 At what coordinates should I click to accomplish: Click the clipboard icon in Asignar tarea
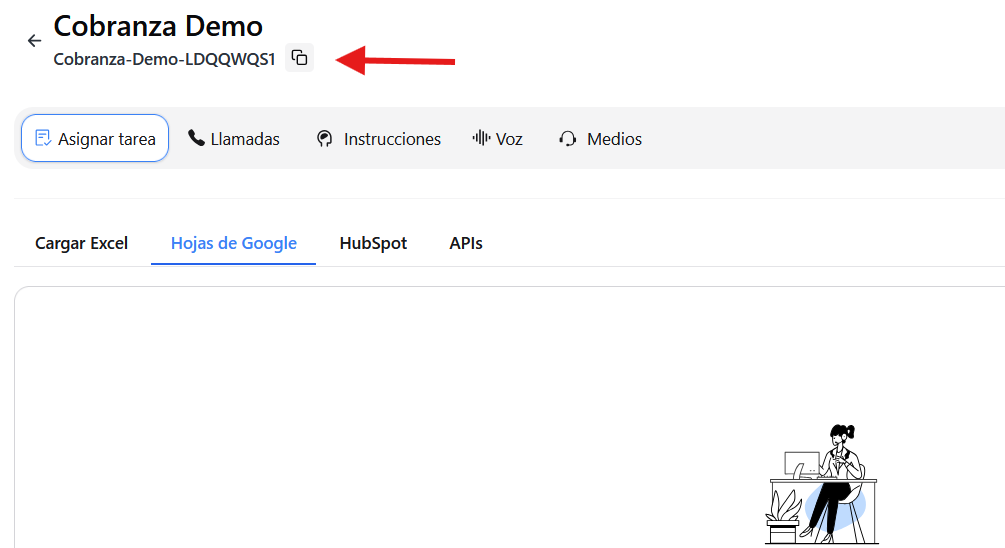pyautogui.click(x=43, y=138)
